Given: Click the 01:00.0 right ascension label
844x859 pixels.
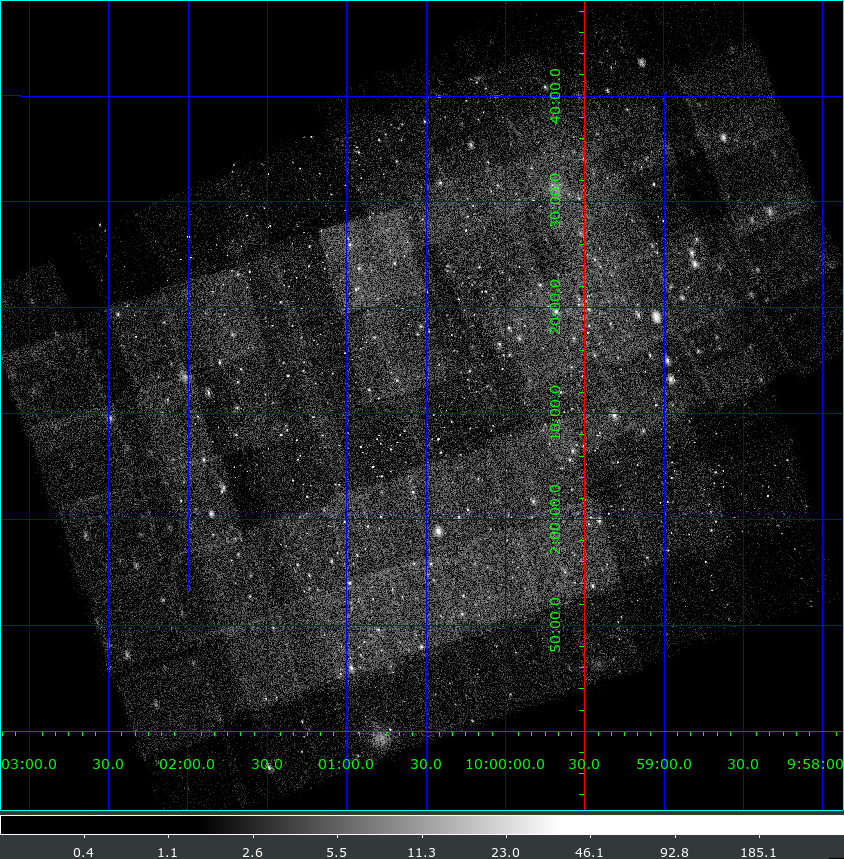Looking at the screenshot, I should 346,764.
